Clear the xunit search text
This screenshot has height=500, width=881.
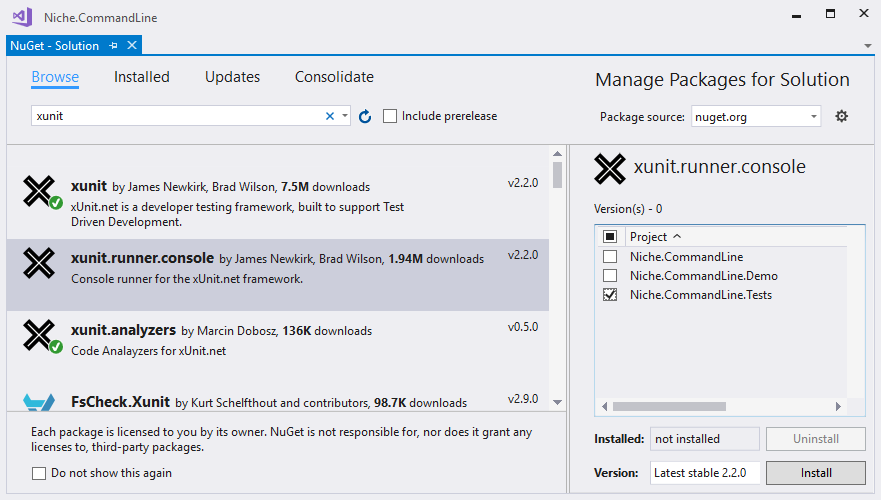330,116
